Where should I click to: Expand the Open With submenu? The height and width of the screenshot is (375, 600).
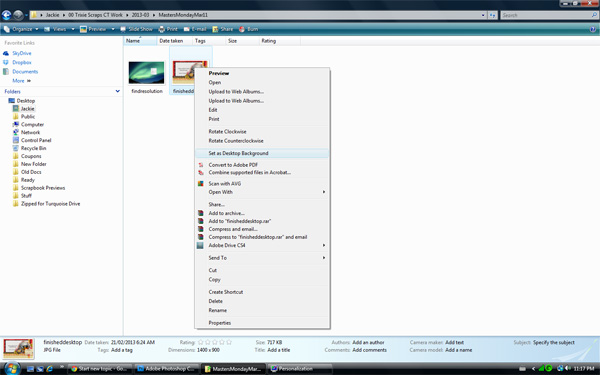[262, 192]
